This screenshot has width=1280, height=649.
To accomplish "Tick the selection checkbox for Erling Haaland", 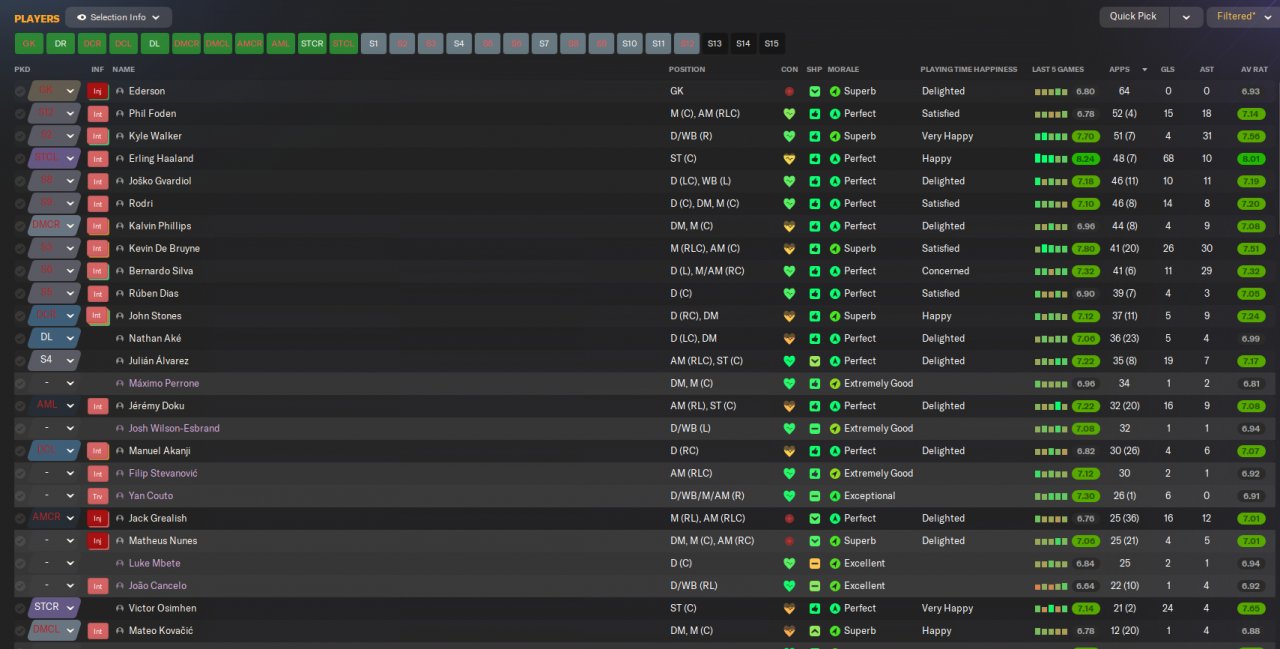I will tap(20, 159).
